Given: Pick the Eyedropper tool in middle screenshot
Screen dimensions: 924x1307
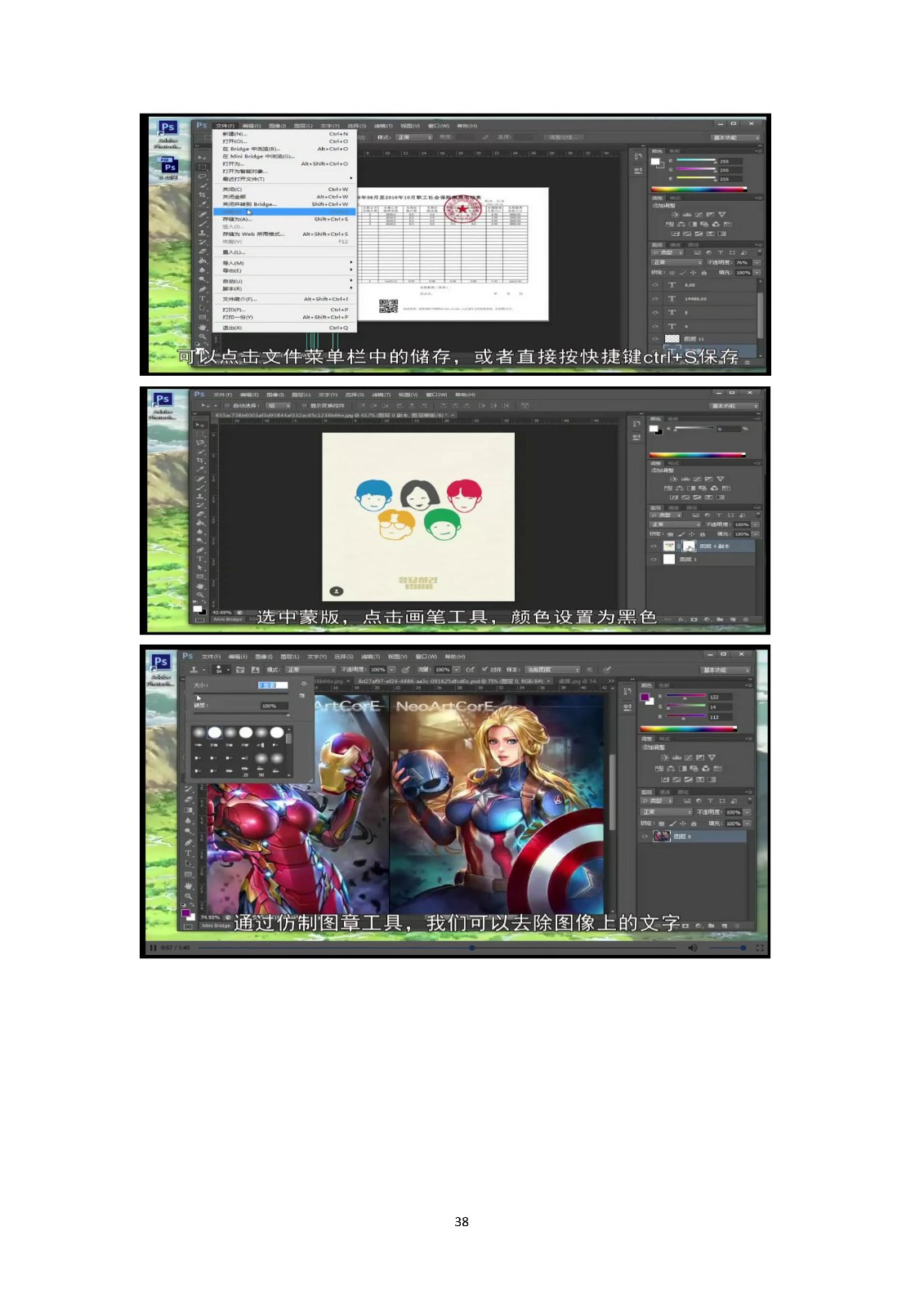Looking at the screenshot, I should 200,470.
